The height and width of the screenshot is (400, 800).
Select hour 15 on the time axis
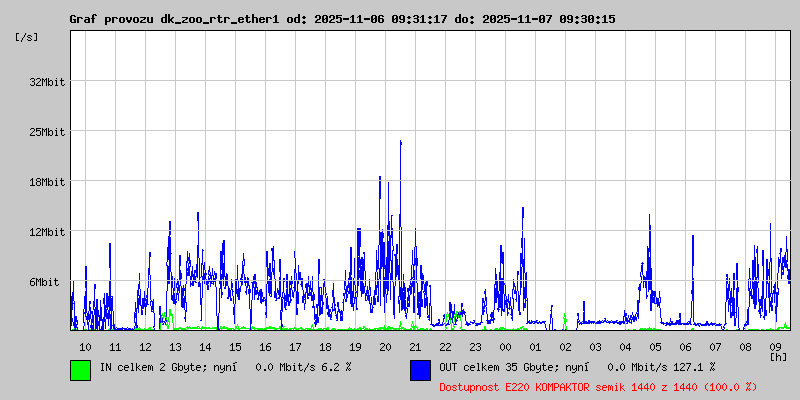pyautogui.click(x=235, y=346)
